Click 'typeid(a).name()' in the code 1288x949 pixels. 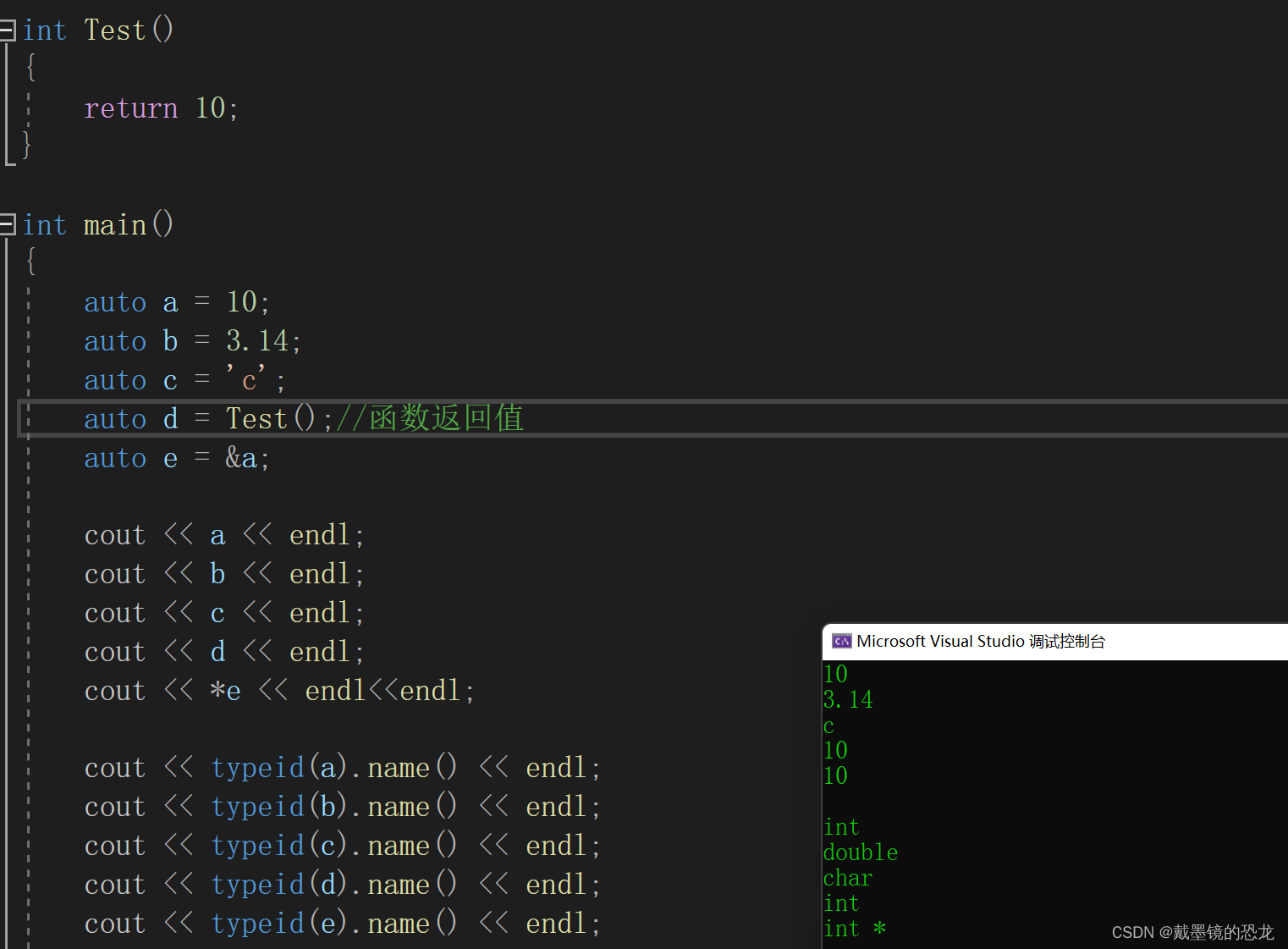click(334, 768)
